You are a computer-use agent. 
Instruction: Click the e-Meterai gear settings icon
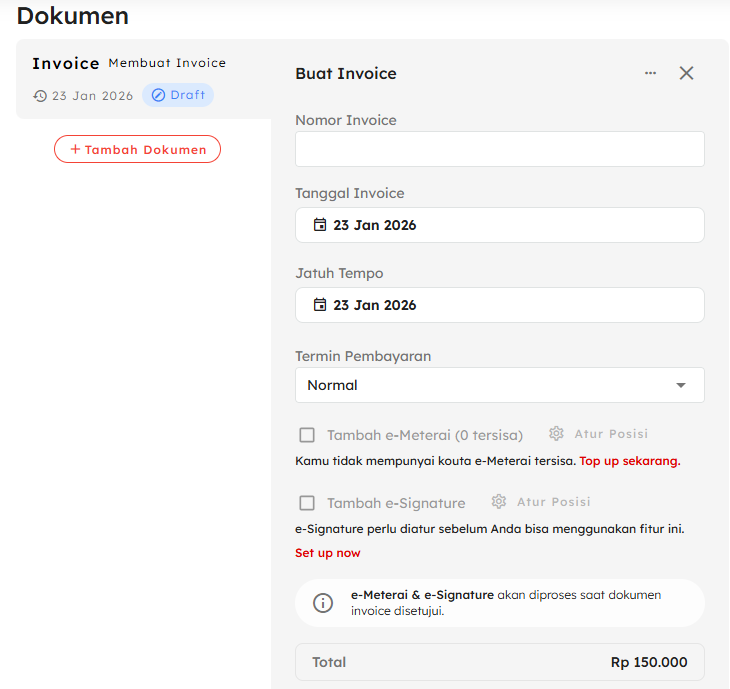coord(557,434)
